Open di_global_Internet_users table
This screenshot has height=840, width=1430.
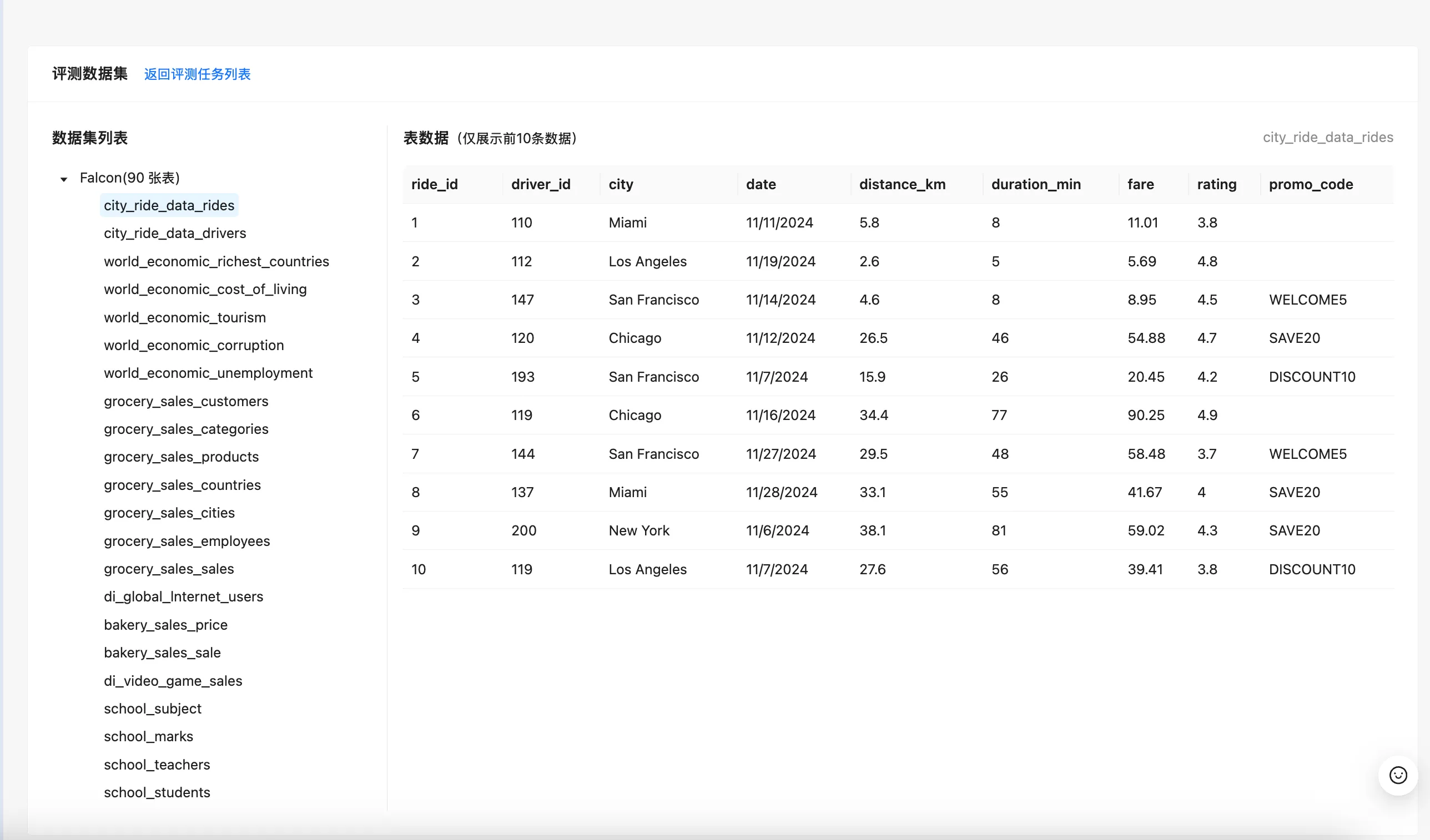point(183,596)
